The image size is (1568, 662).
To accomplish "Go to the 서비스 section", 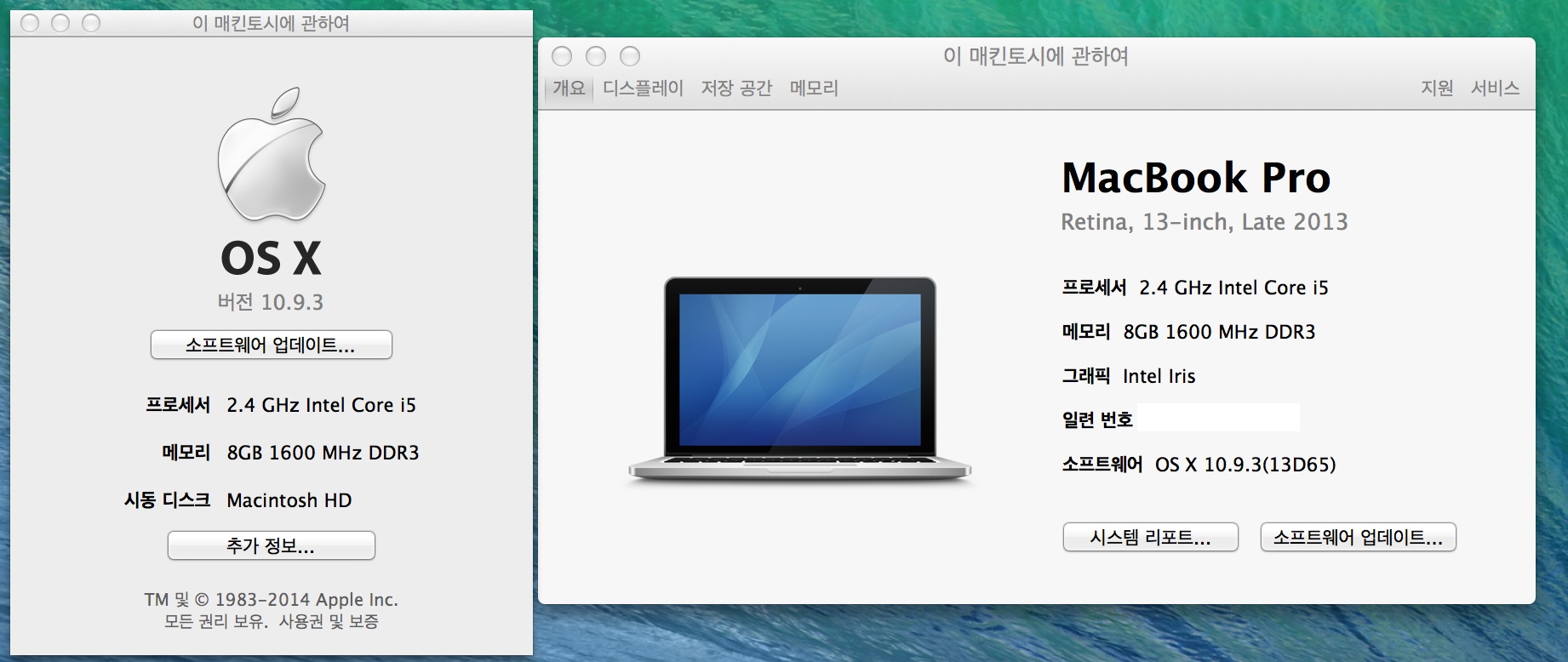I will tap(1495, 88).
